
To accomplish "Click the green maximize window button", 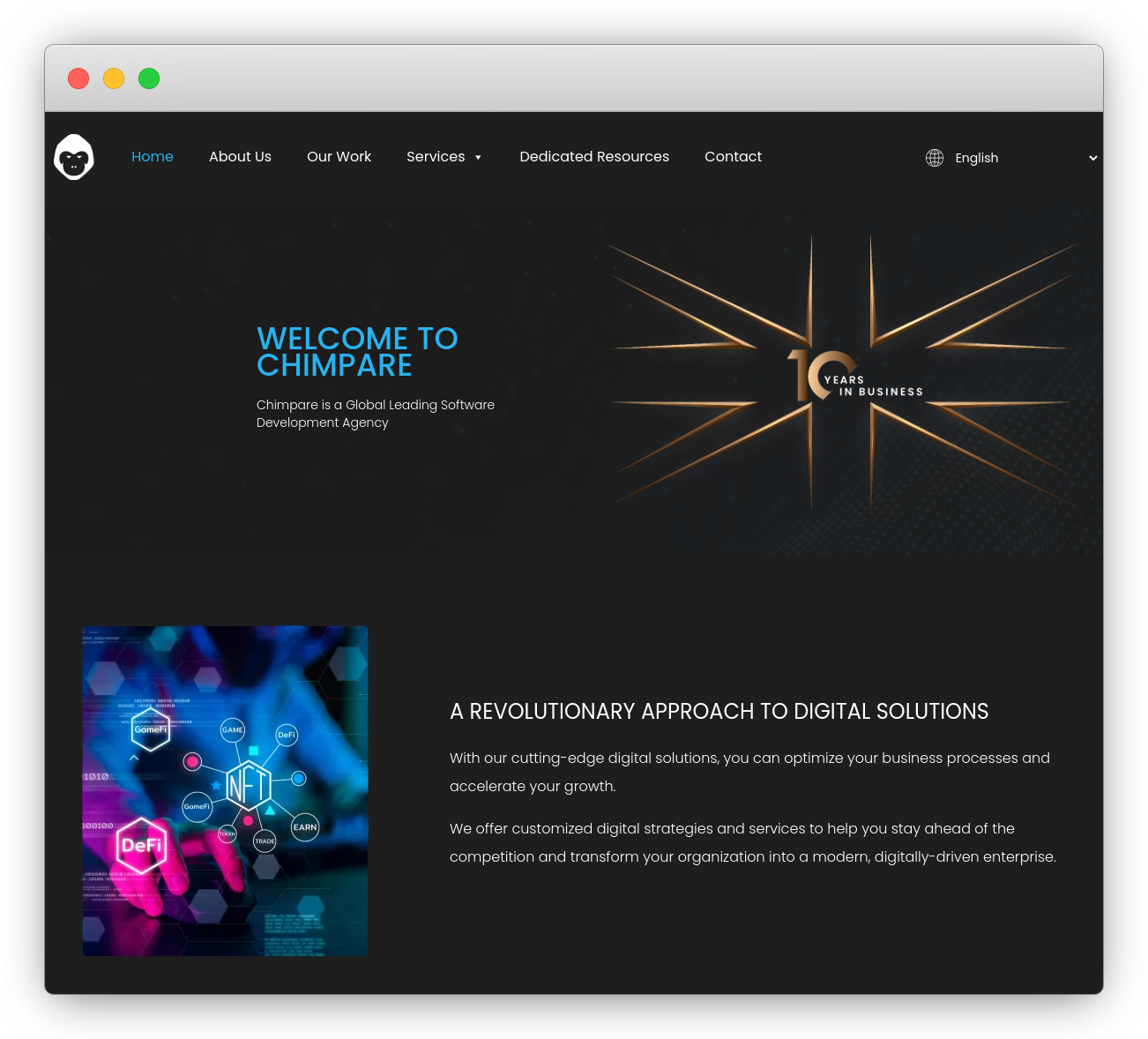I will 149,78.
